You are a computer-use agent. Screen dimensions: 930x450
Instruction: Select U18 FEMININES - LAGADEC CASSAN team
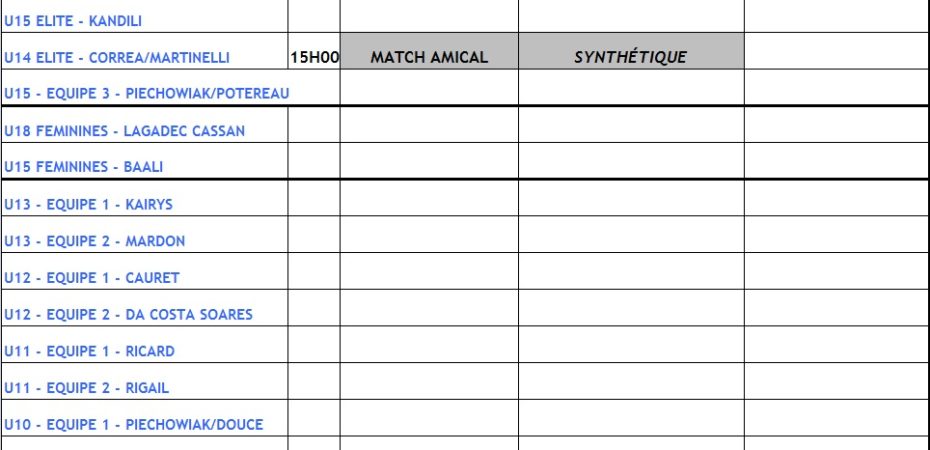124,131
